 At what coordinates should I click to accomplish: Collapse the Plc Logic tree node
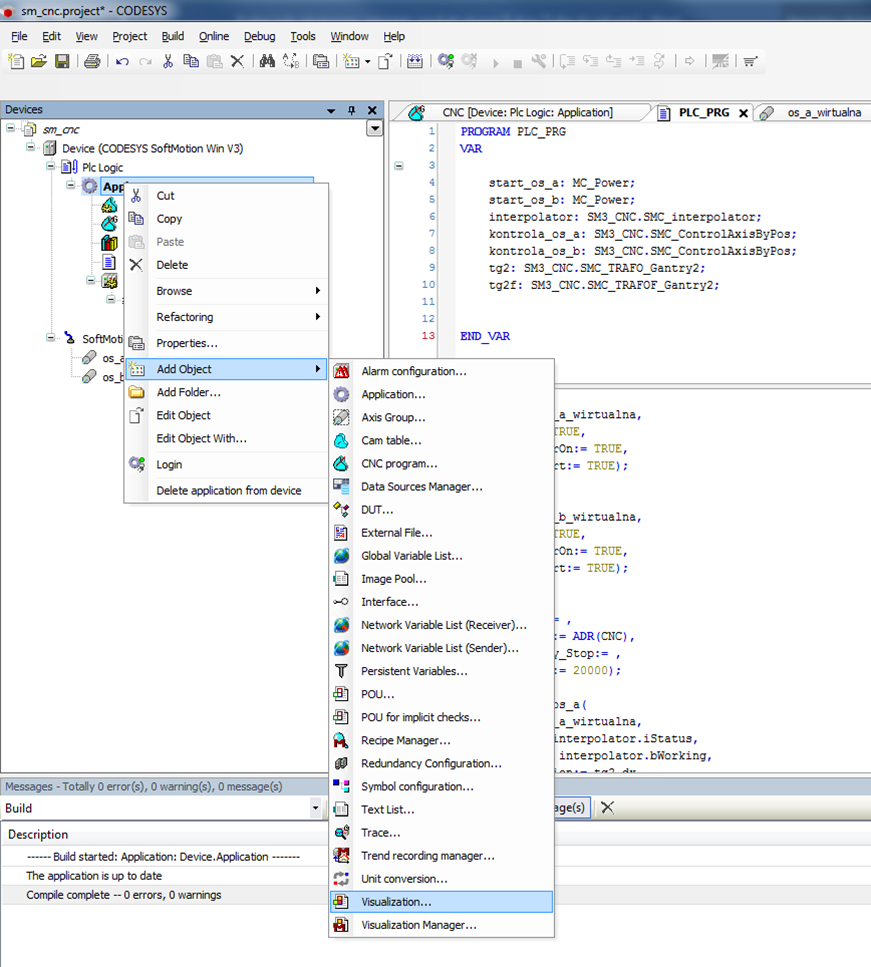tap(51, 167)
